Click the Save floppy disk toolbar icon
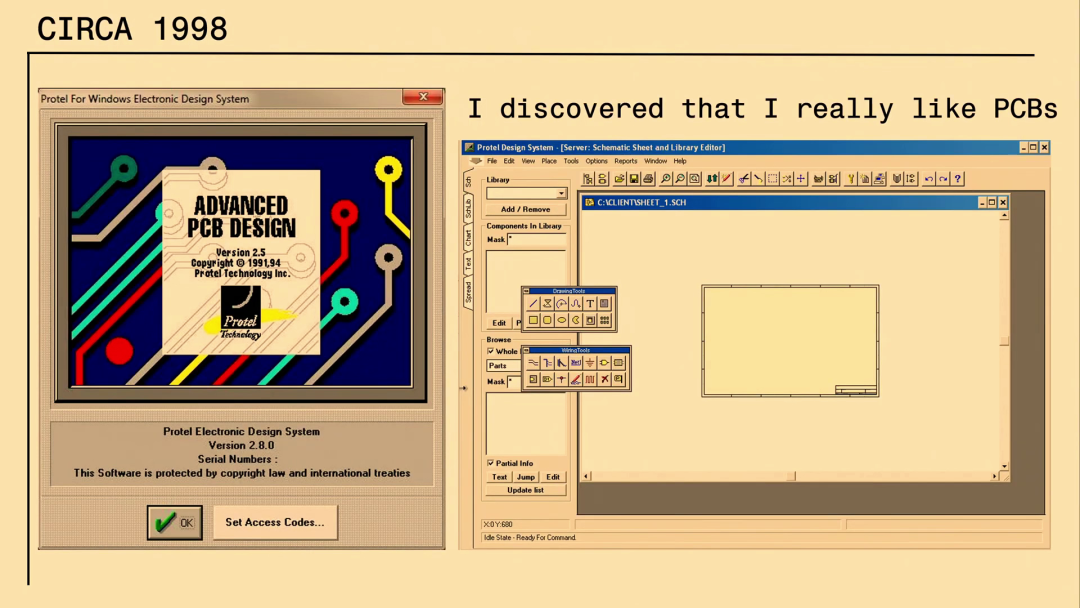The image size is (1080, 608). click(x=634, y=179)
